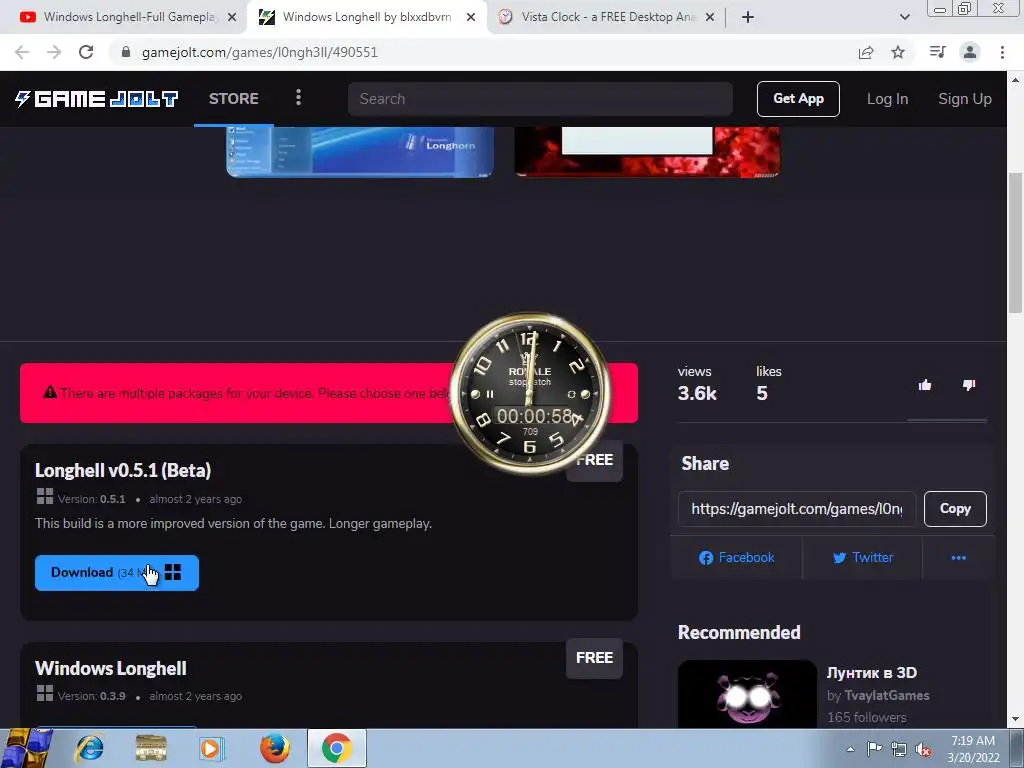Bookmark this page with star icon
Screen dimensions: 1024x768
click(x=898, y=52)
